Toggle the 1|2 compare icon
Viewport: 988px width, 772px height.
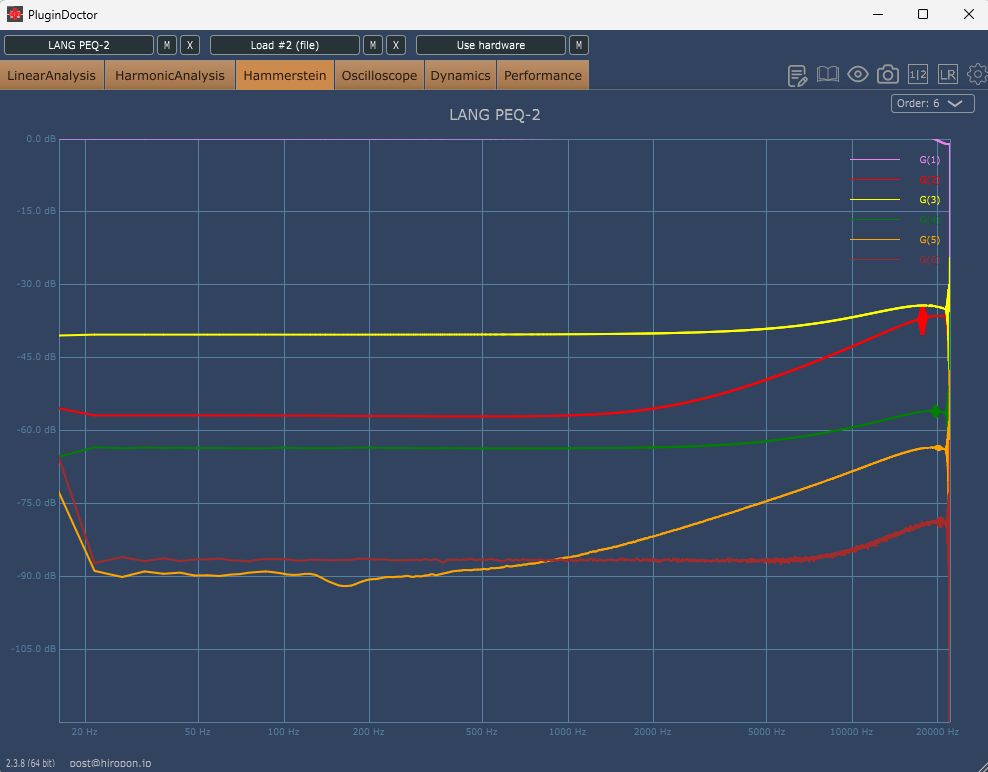(917, 75)
